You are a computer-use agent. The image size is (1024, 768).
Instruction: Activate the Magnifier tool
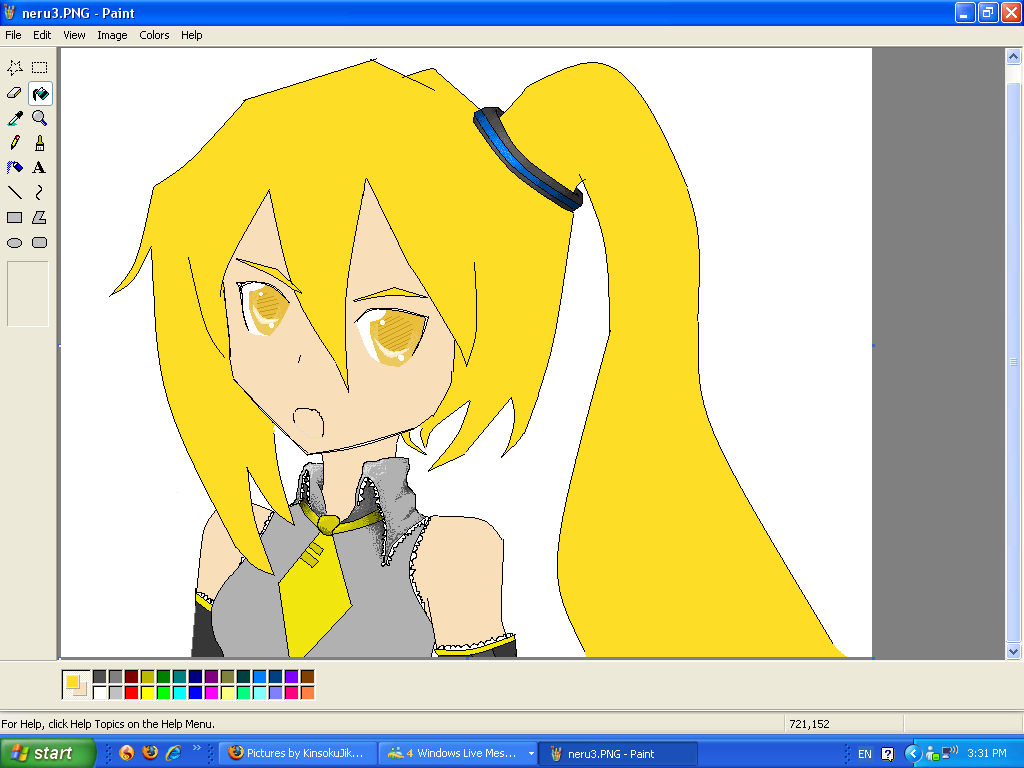[39, 118]
